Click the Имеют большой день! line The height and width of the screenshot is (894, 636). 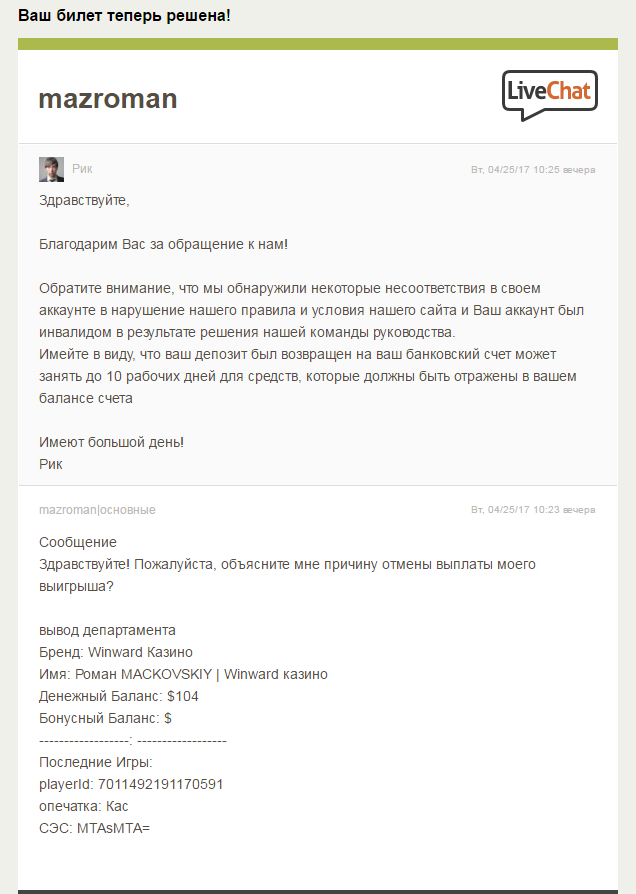pyautogui.click(x=111, y=442)
